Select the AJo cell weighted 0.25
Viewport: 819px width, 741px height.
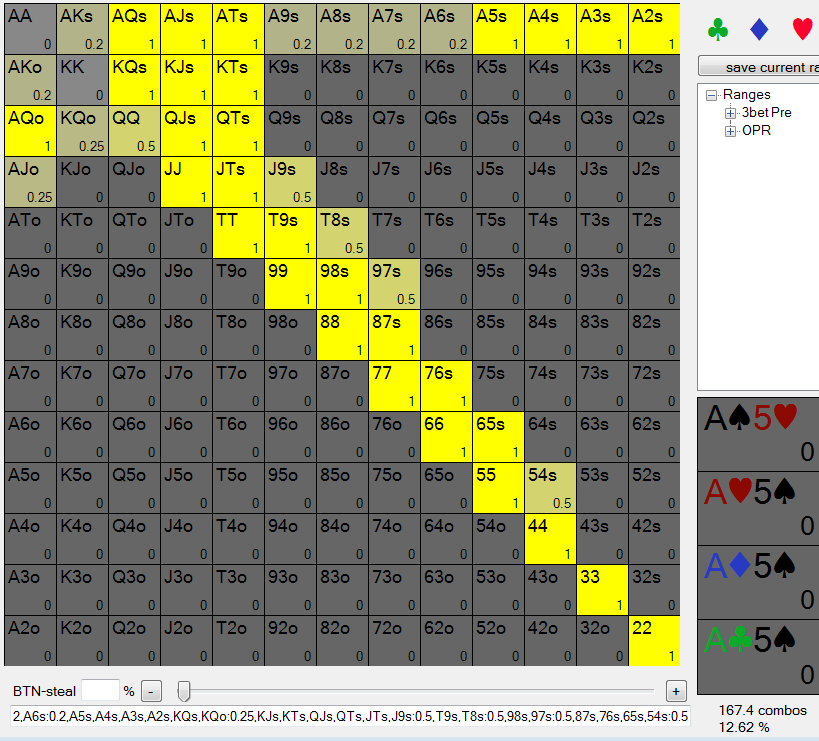(30, 182)
